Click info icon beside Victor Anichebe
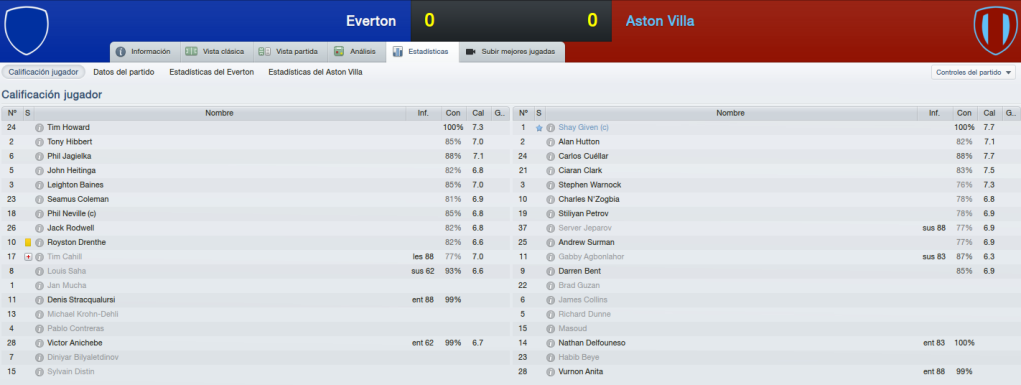Viewport: 1021px width, 385px height. (39, 343)
